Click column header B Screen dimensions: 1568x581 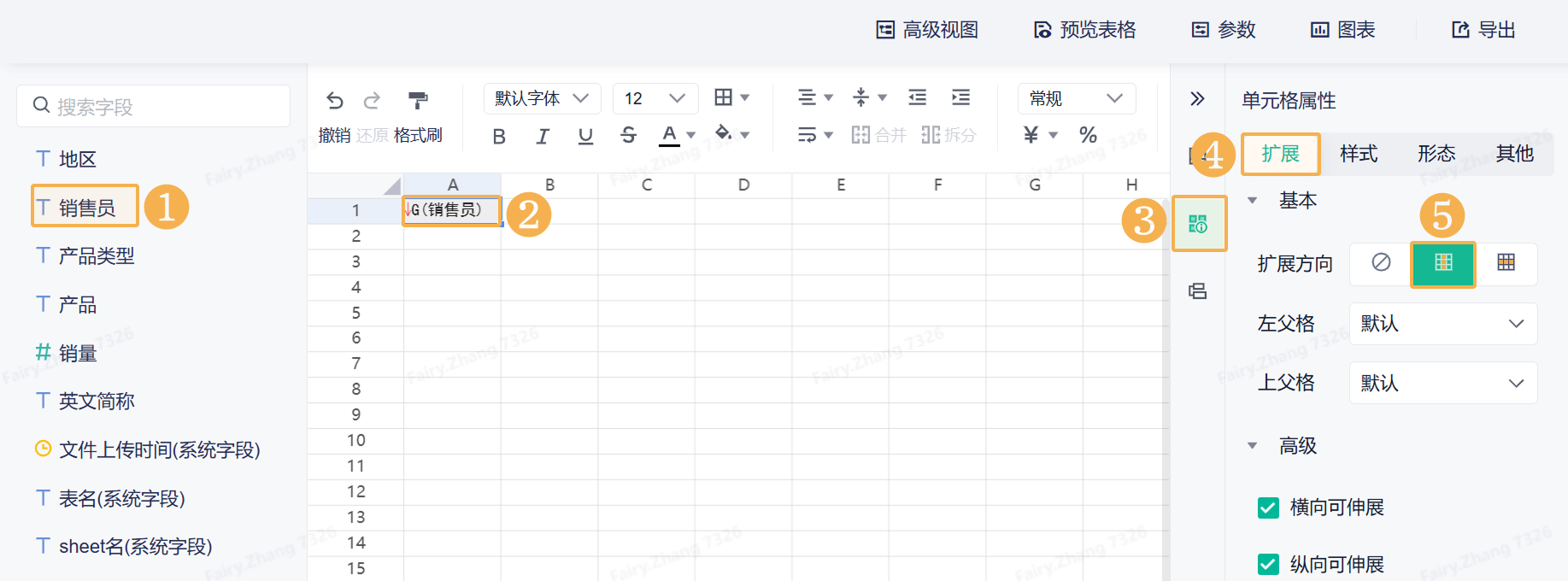(x=549, y=185)
